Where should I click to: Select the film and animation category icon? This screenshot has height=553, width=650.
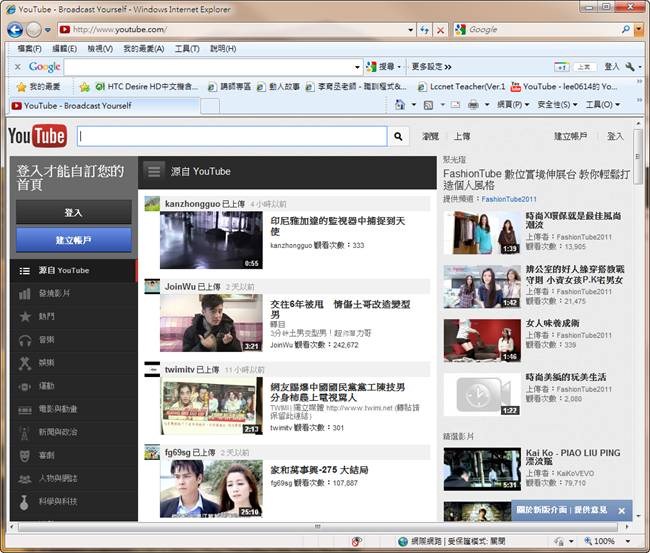tap(24, 410)
